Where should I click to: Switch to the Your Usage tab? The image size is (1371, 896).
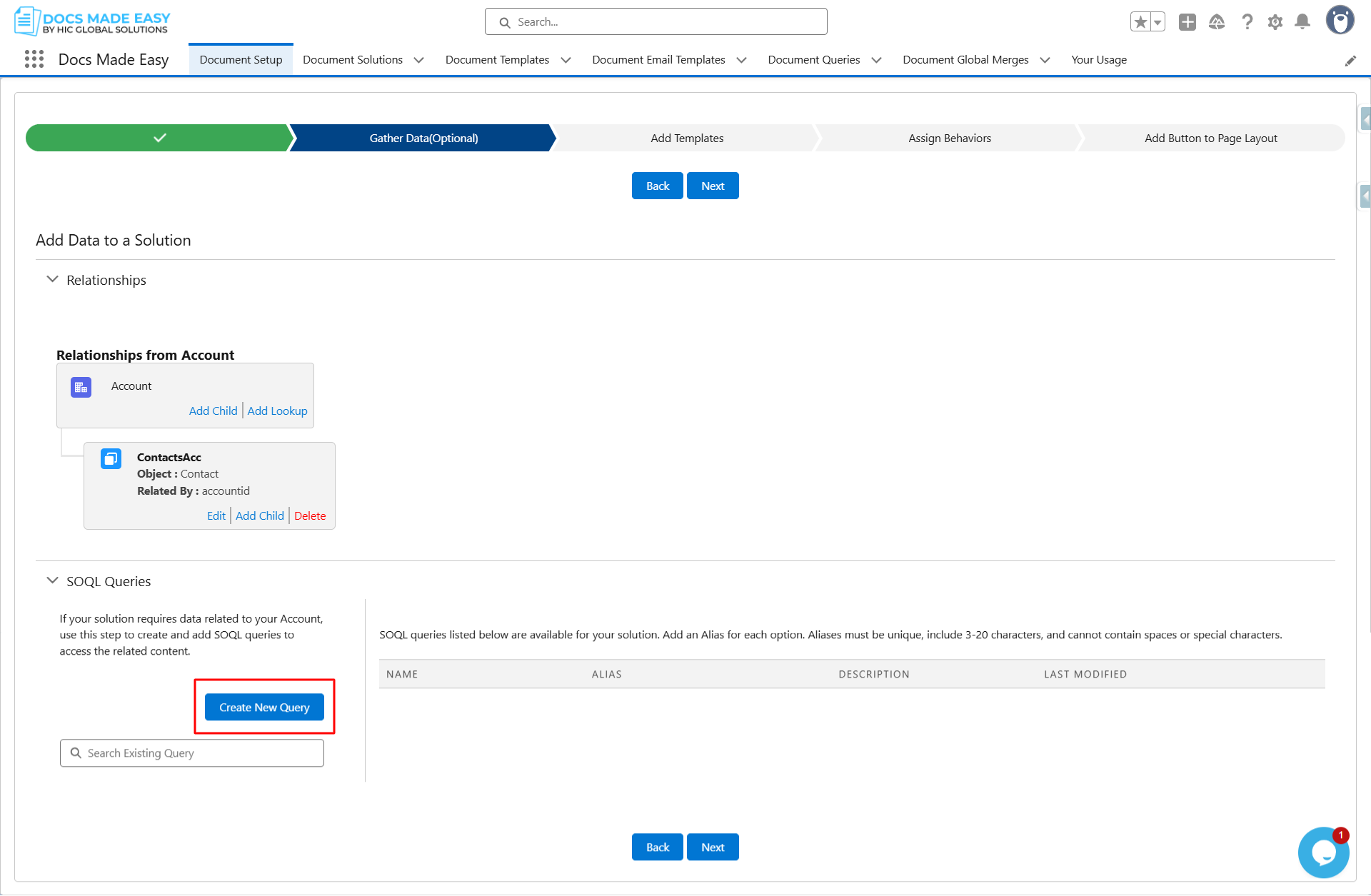coord(1098,60)
